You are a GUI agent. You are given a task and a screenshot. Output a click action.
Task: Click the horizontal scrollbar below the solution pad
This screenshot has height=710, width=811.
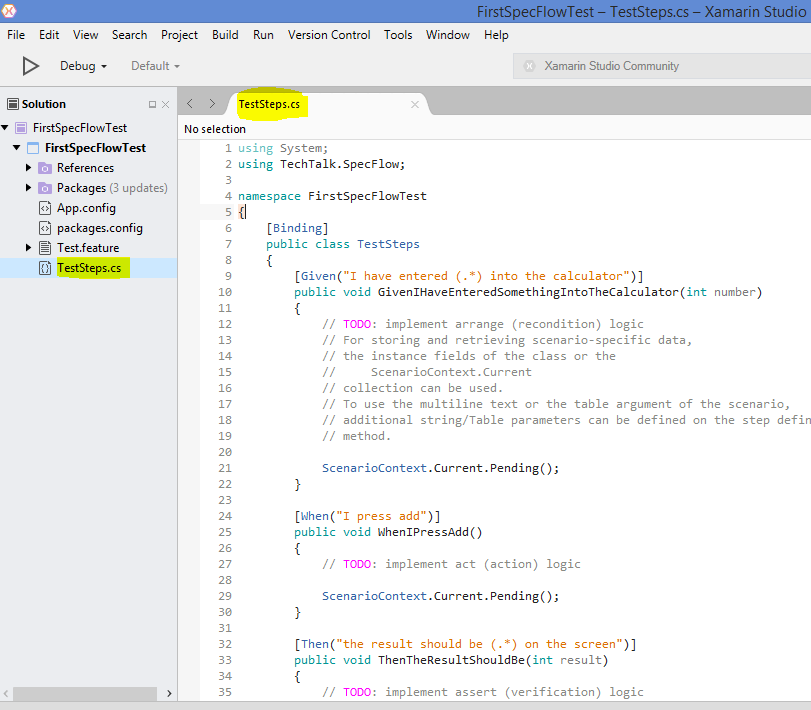point(85,693)
